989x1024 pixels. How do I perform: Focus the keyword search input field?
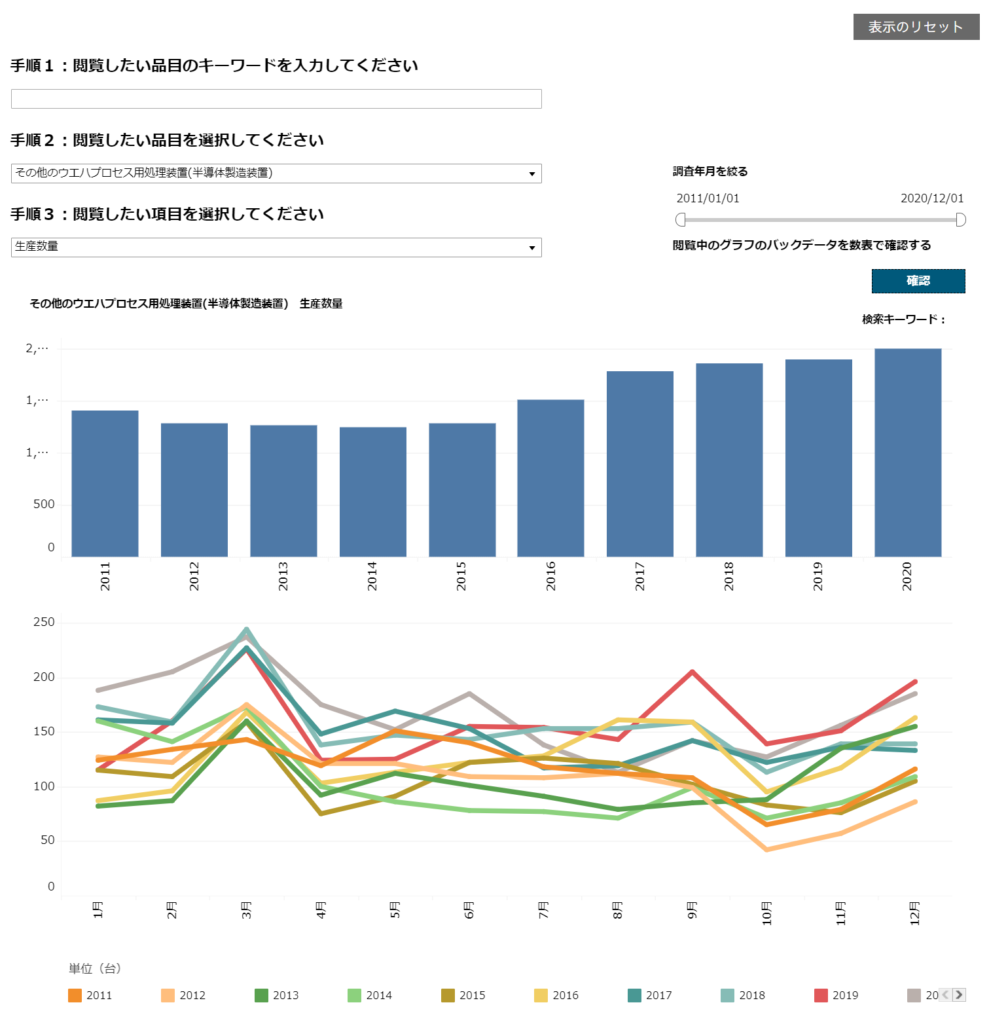(x=276, y=99)
